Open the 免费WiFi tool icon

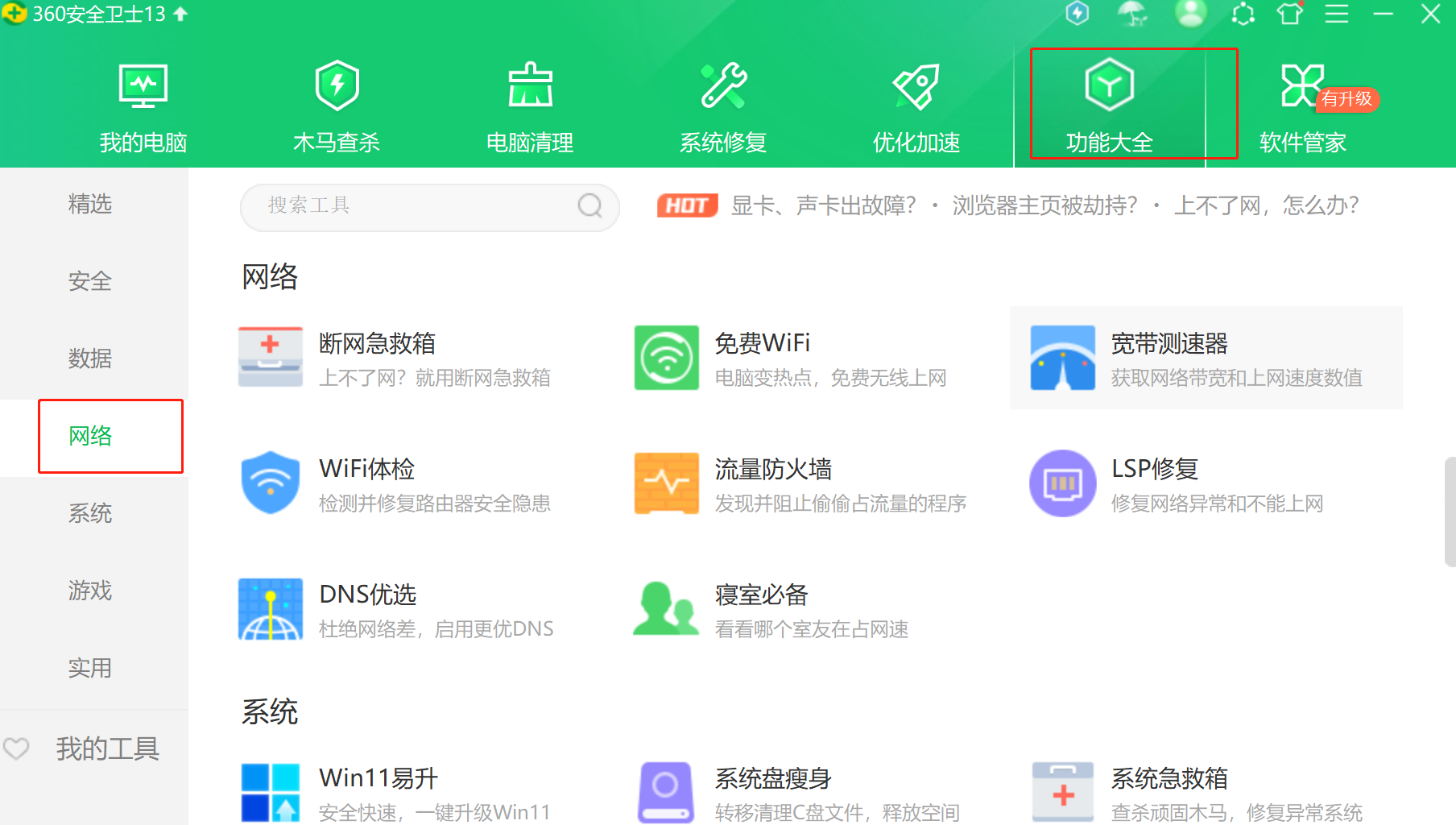pos(667,358)
